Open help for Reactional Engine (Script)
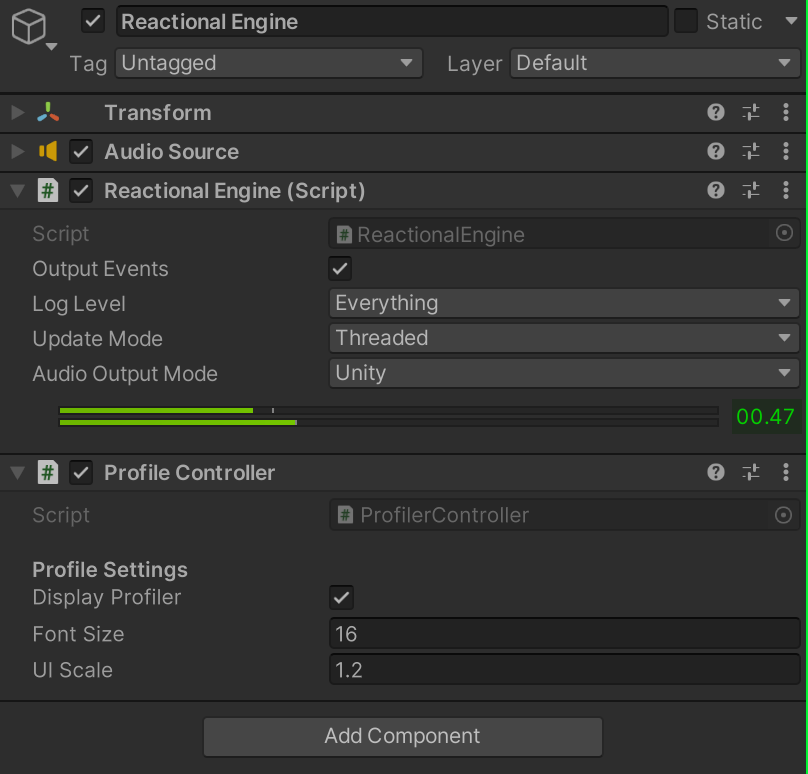 716,191
